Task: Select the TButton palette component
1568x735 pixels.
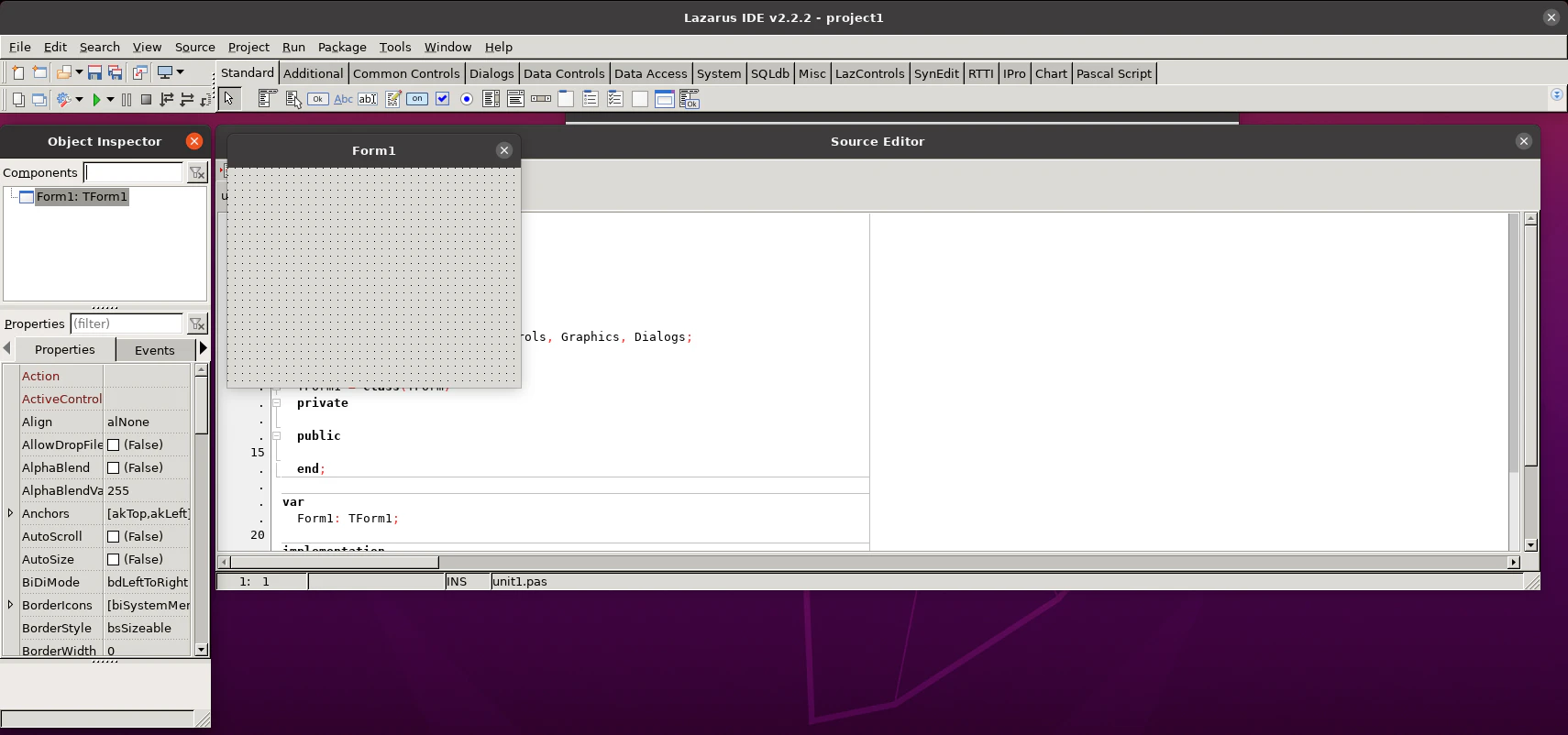Action: 318,99
